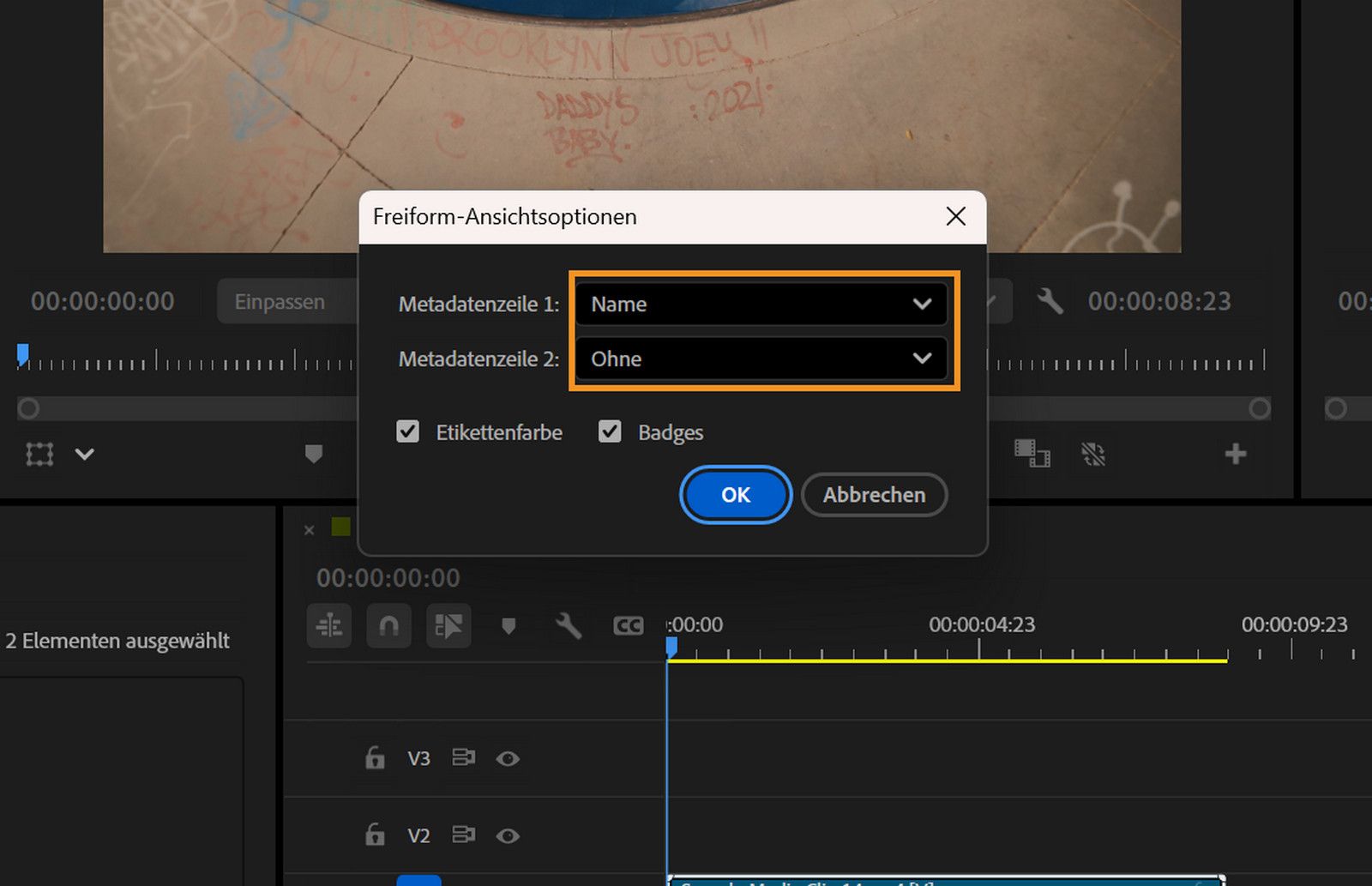Hide track V2 with the eye icon

pos(508,835)
